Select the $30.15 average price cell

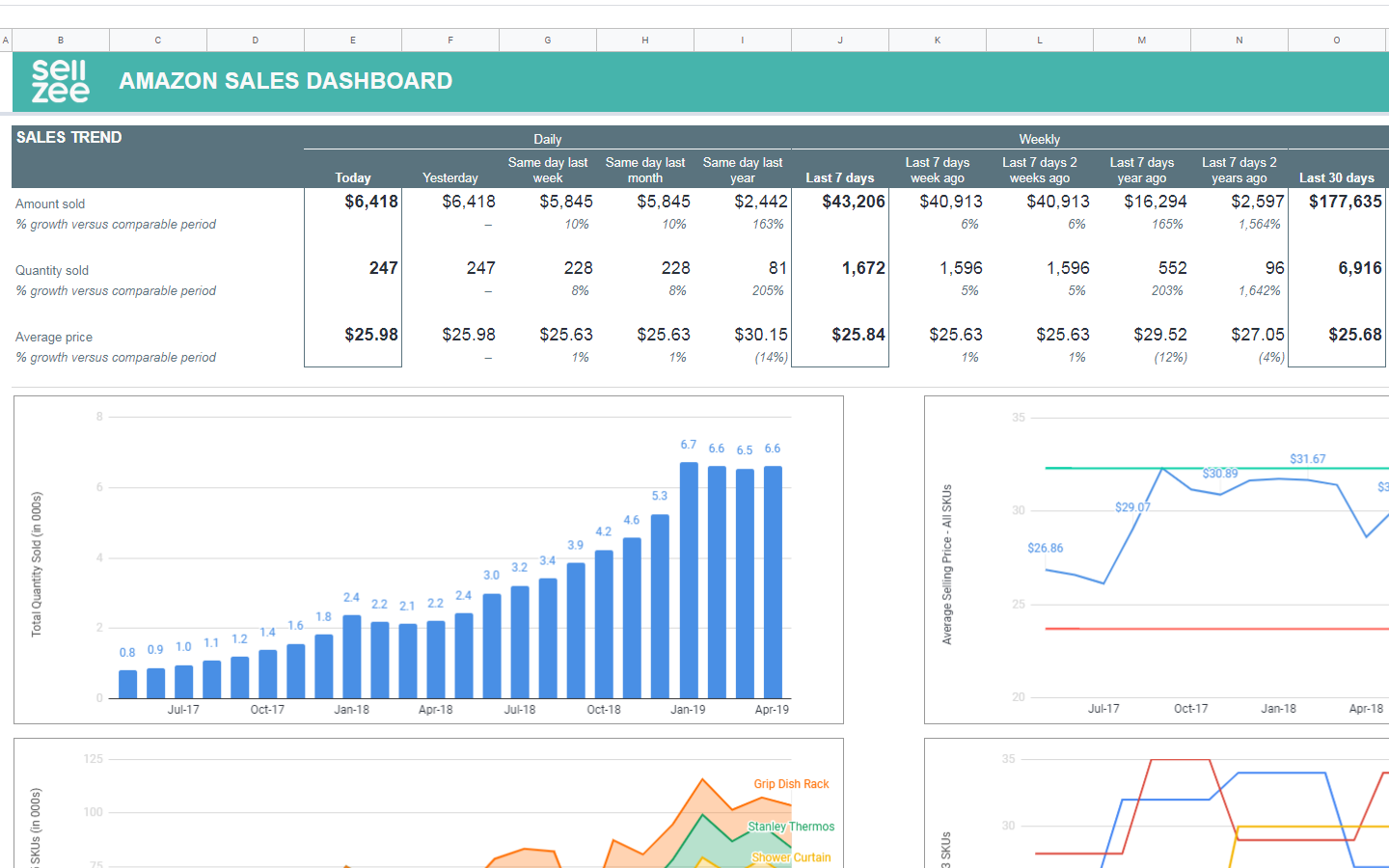coord(761,335)
